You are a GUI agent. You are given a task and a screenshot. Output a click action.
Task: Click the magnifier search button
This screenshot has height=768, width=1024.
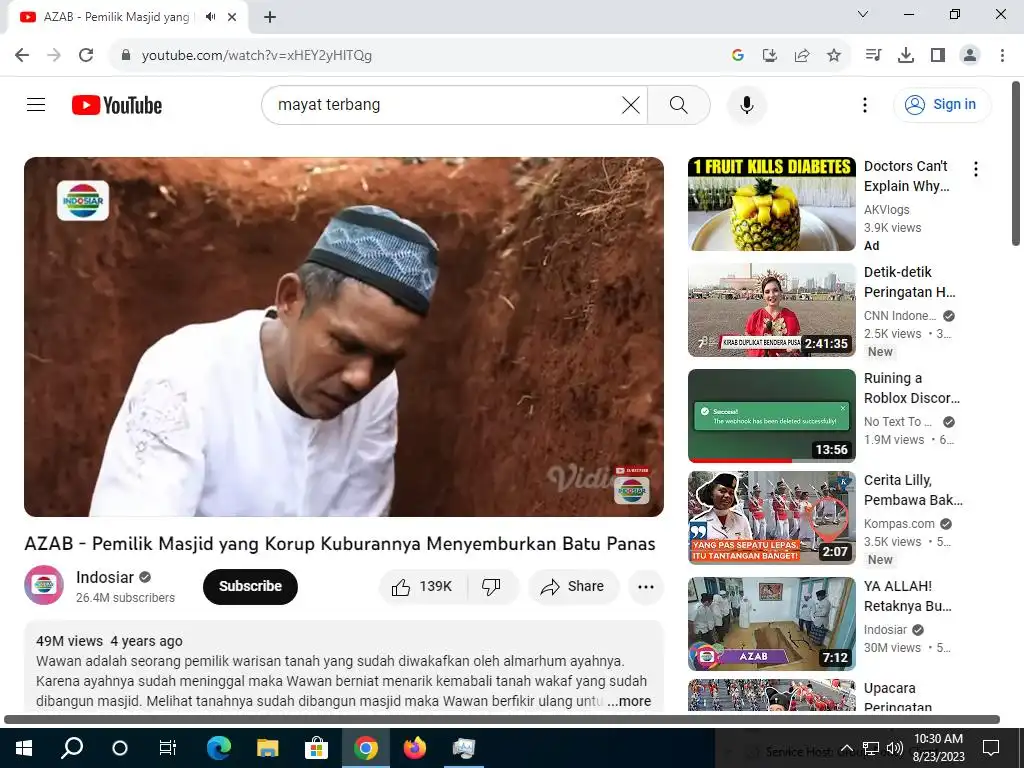(679, 104)
